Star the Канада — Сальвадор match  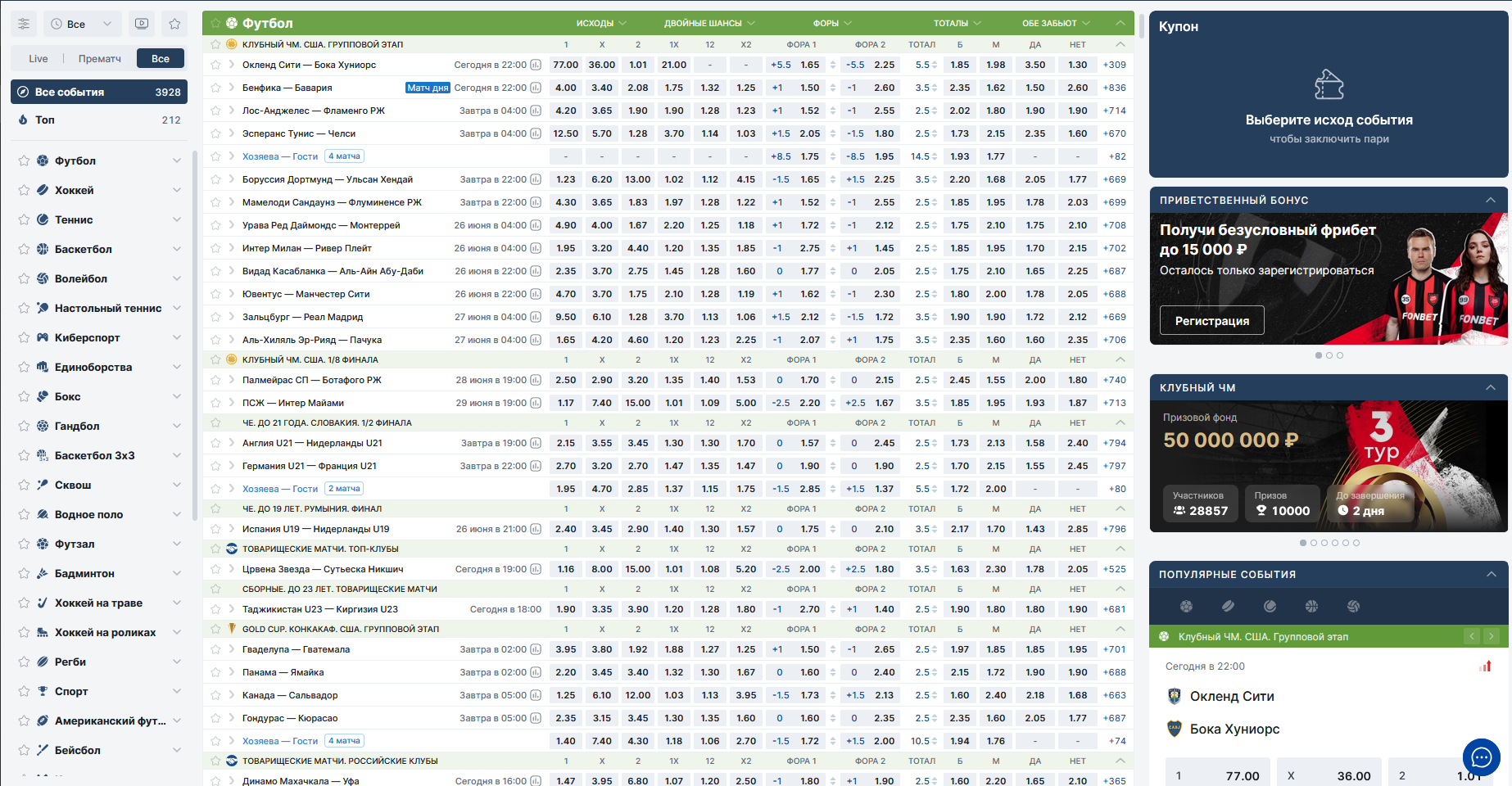[215, 695]
